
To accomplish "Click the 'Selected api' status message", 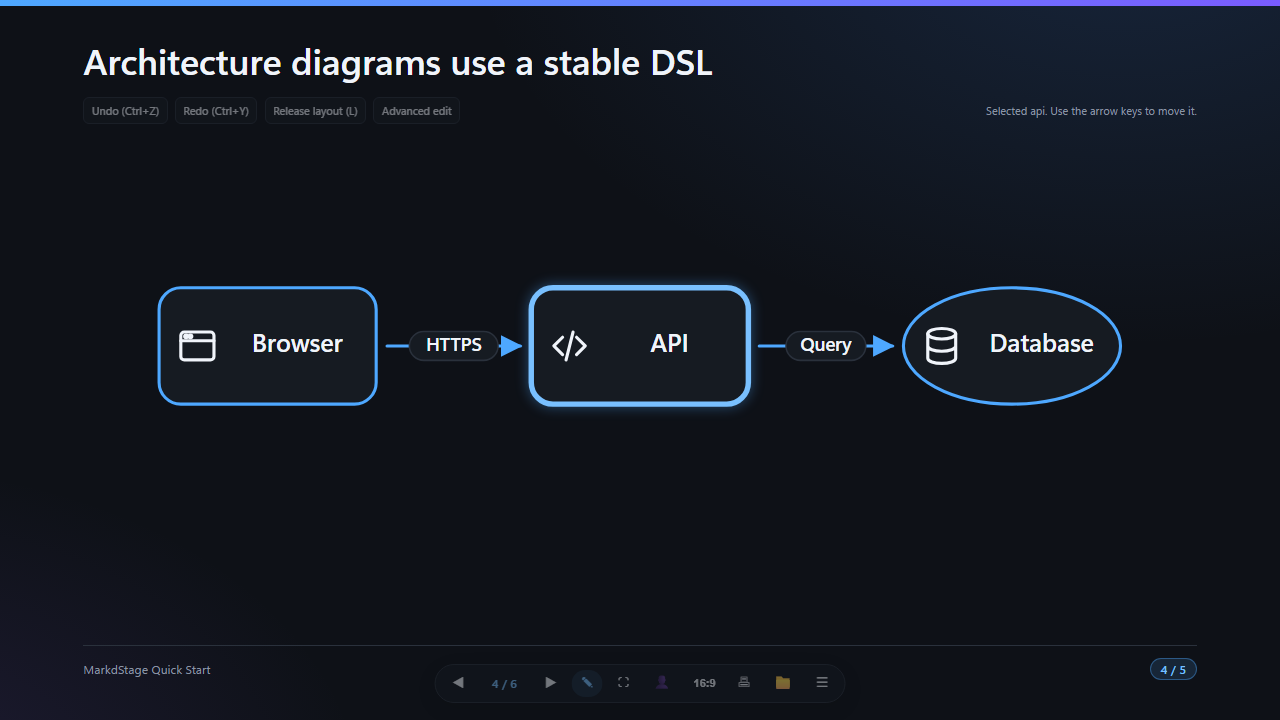I will point(1091,111).
